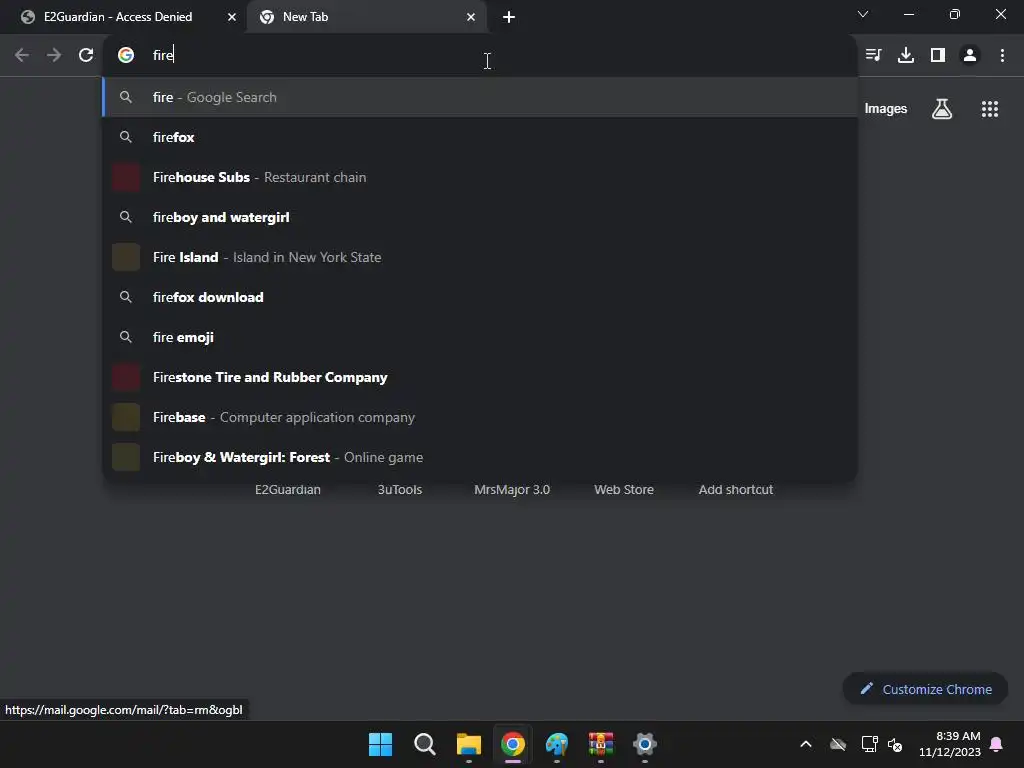Open the MrsMajor 3.0 shortcut

click(512, 489)
